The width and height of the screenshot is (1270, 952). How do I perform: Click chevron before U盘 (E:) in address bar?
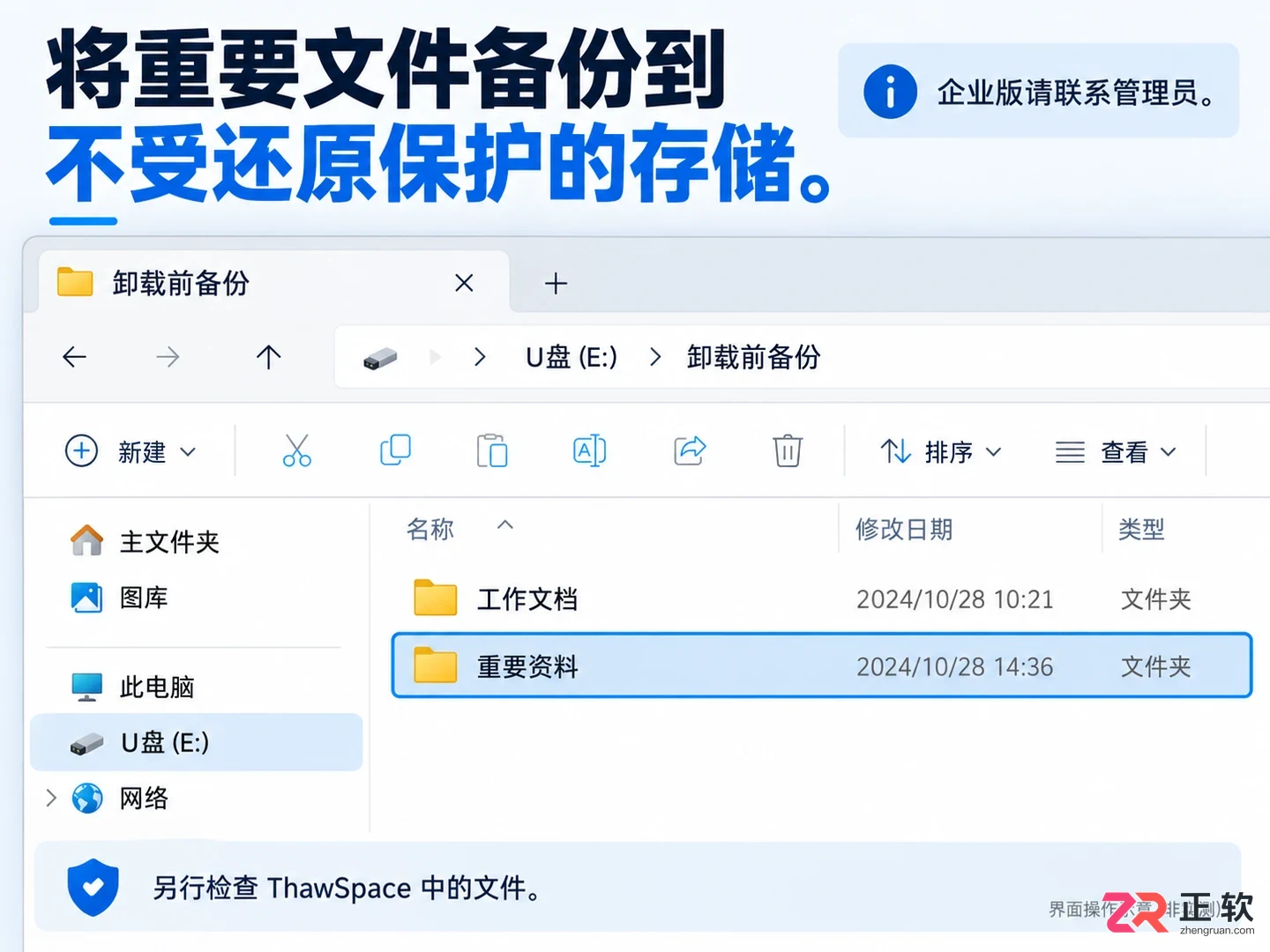(x=480, y=357)
